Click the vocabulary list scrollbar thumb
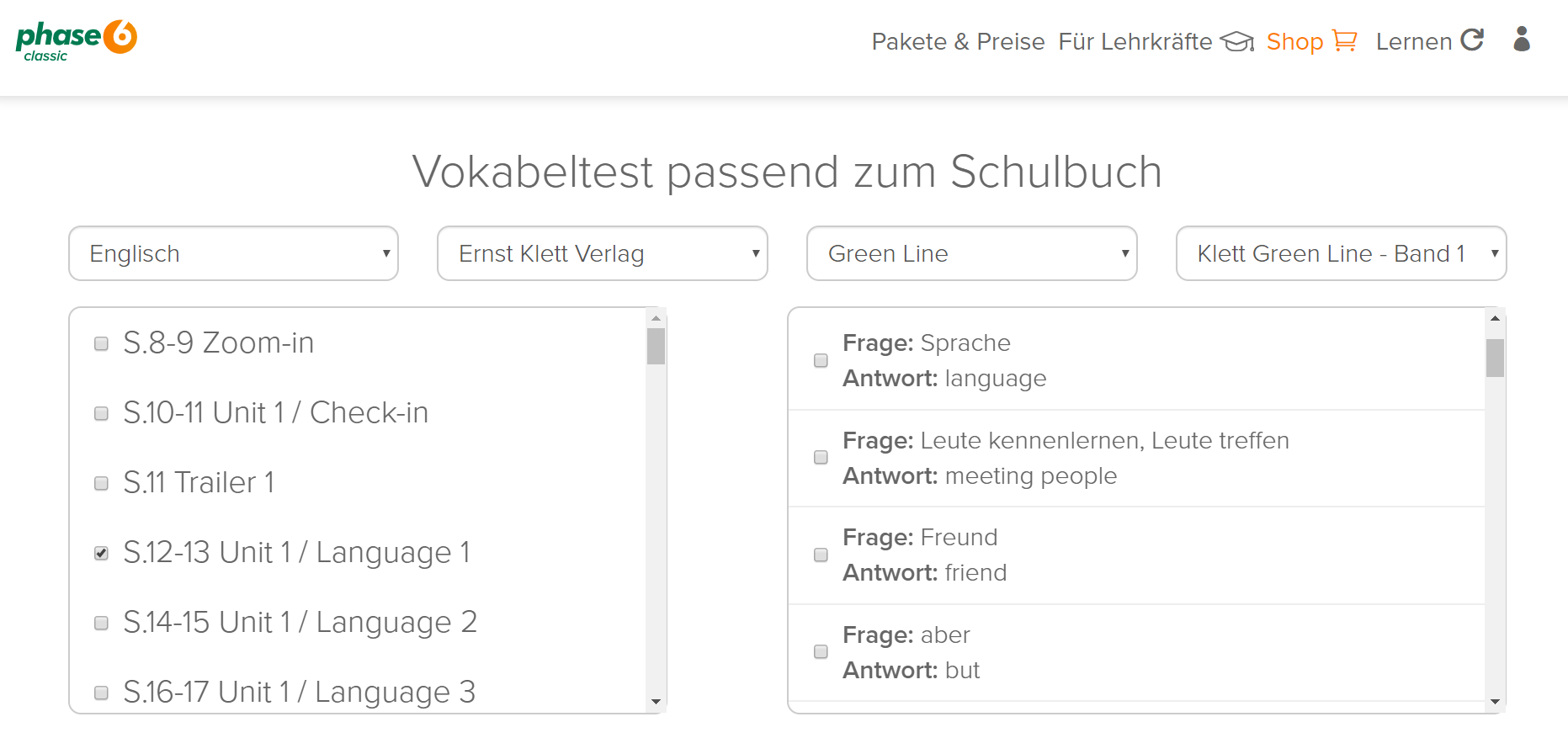Screen dimensions: 1568x738 (x=1495, y=358)
